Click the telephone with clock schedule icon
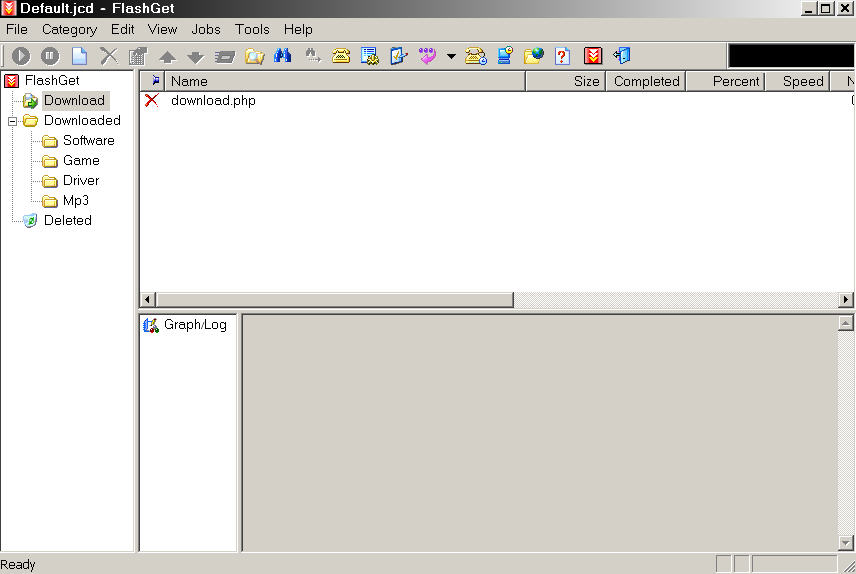 476,56
